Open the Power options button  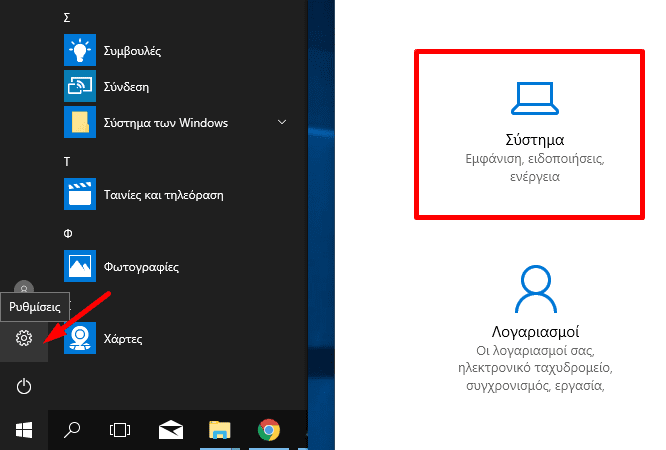(x=24, y=386)
